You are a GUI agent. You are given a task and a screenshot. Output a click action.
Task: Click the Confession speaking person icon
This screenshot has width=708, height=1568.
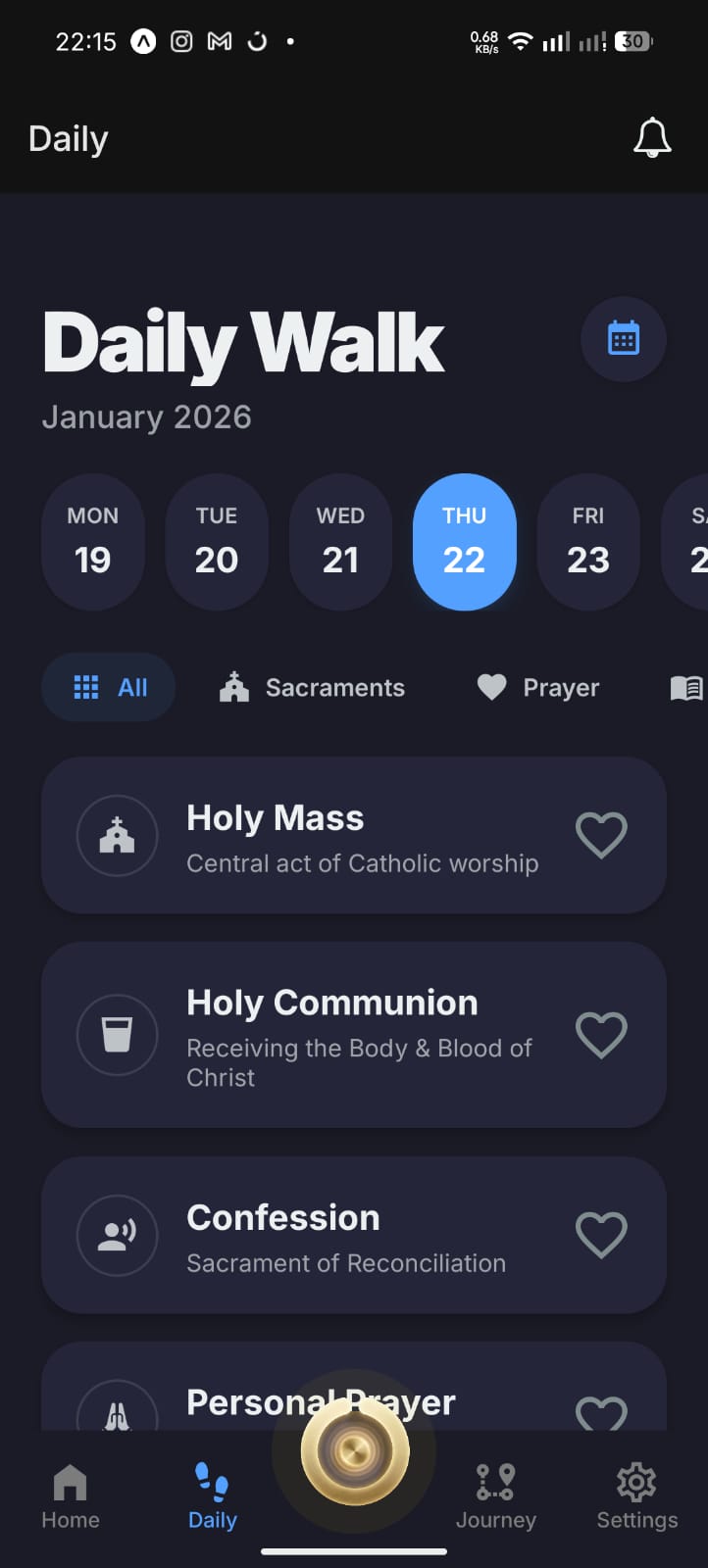pyautogui.click(x=117, y=1235)
